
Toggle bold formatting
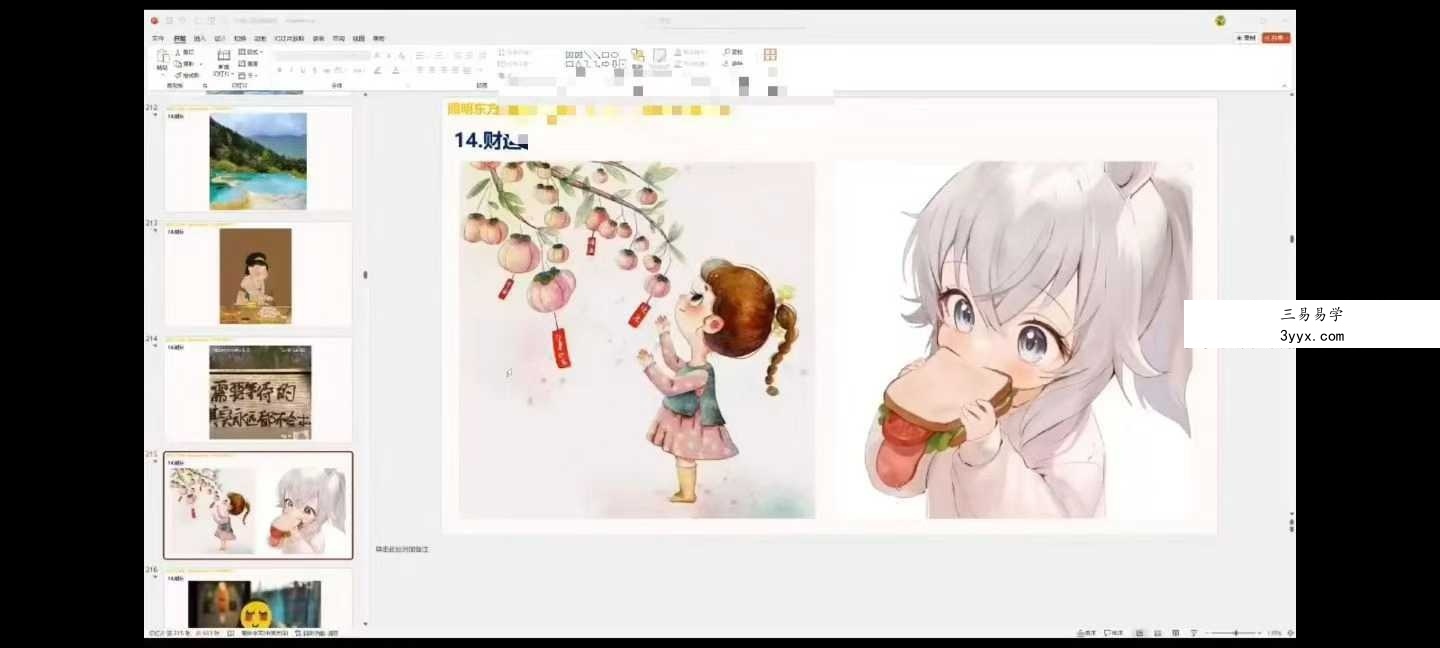(279, 70)
